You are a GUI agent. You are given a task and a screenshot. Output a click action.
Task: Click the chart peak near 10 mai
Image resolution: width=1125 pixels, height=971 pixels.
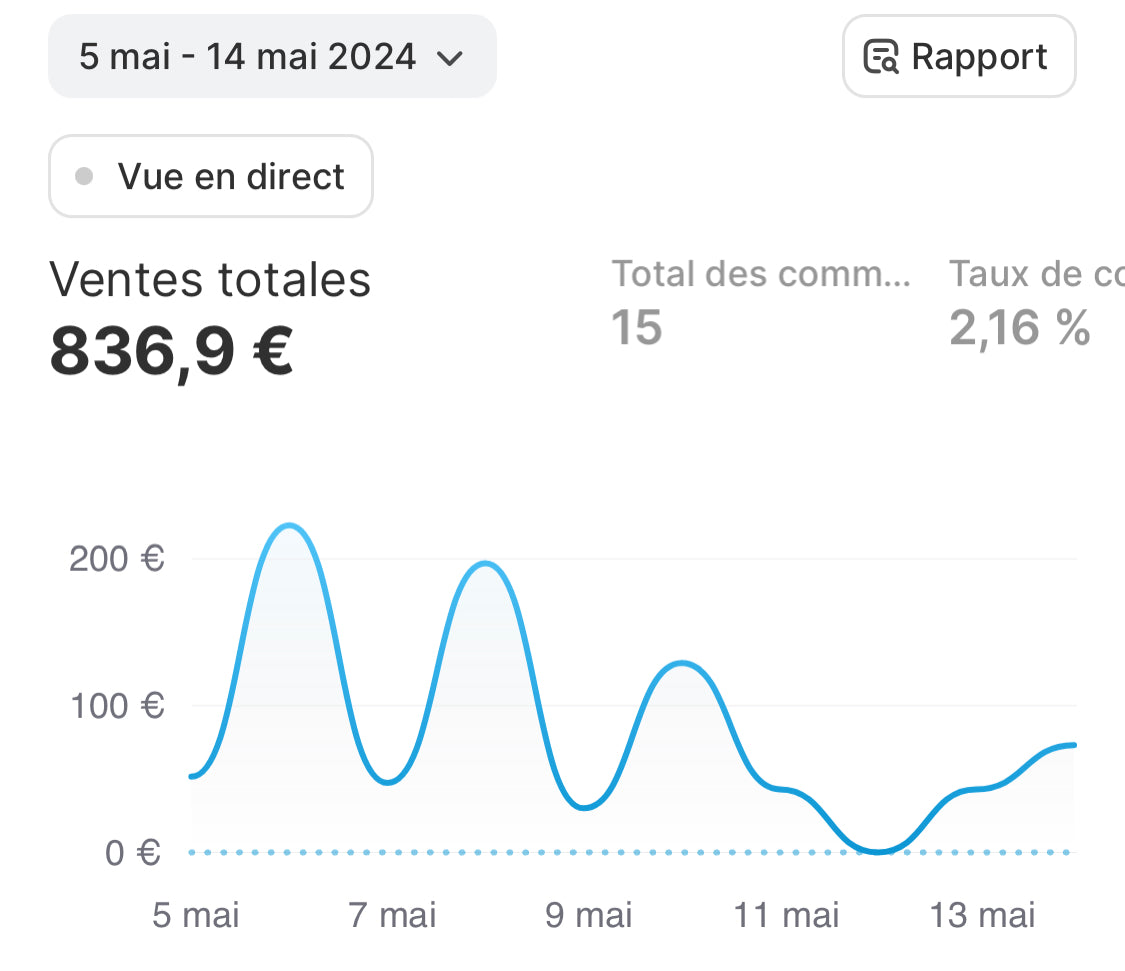(682, 664)
